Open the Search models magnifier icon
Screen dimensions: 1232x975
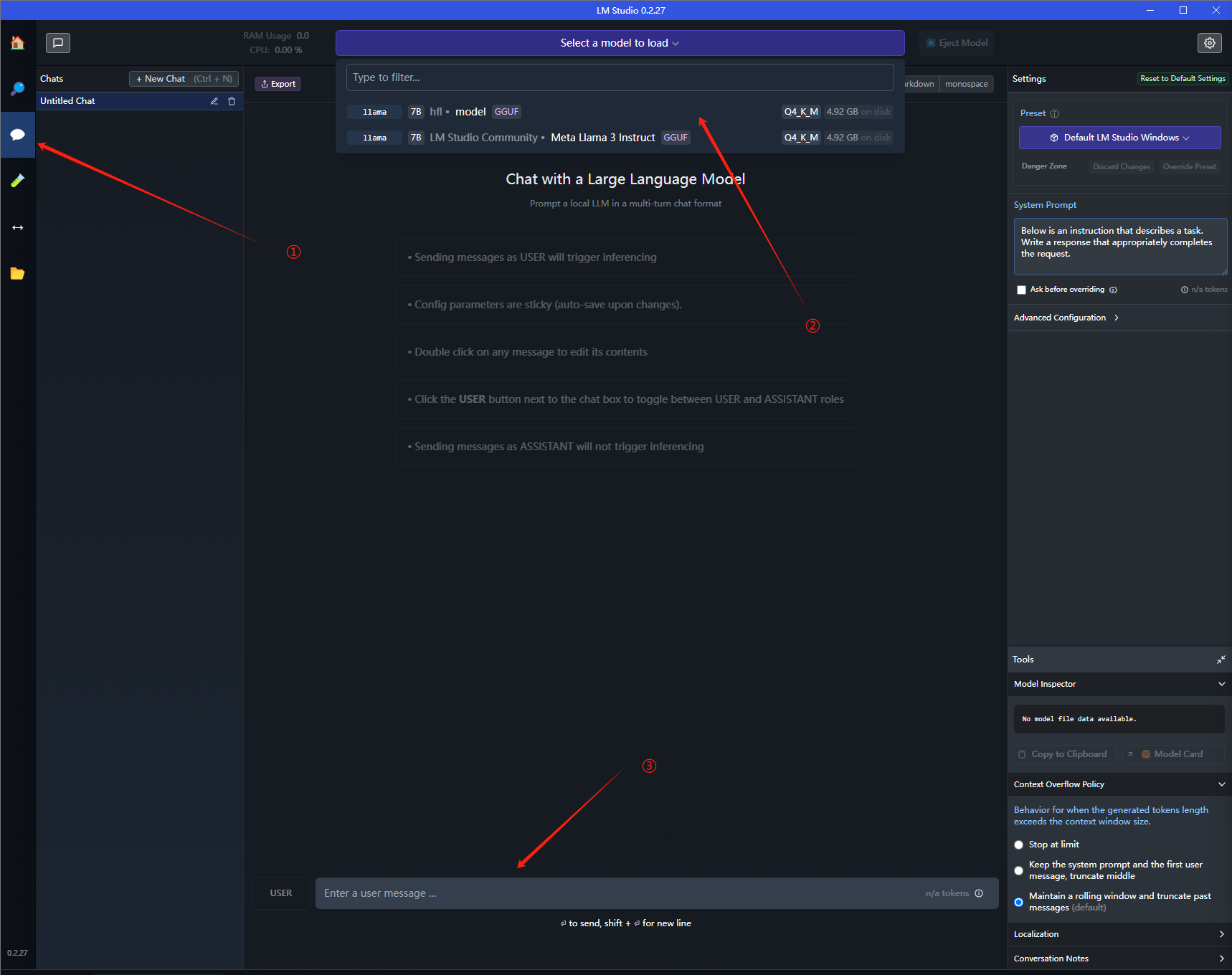(17, 89)
